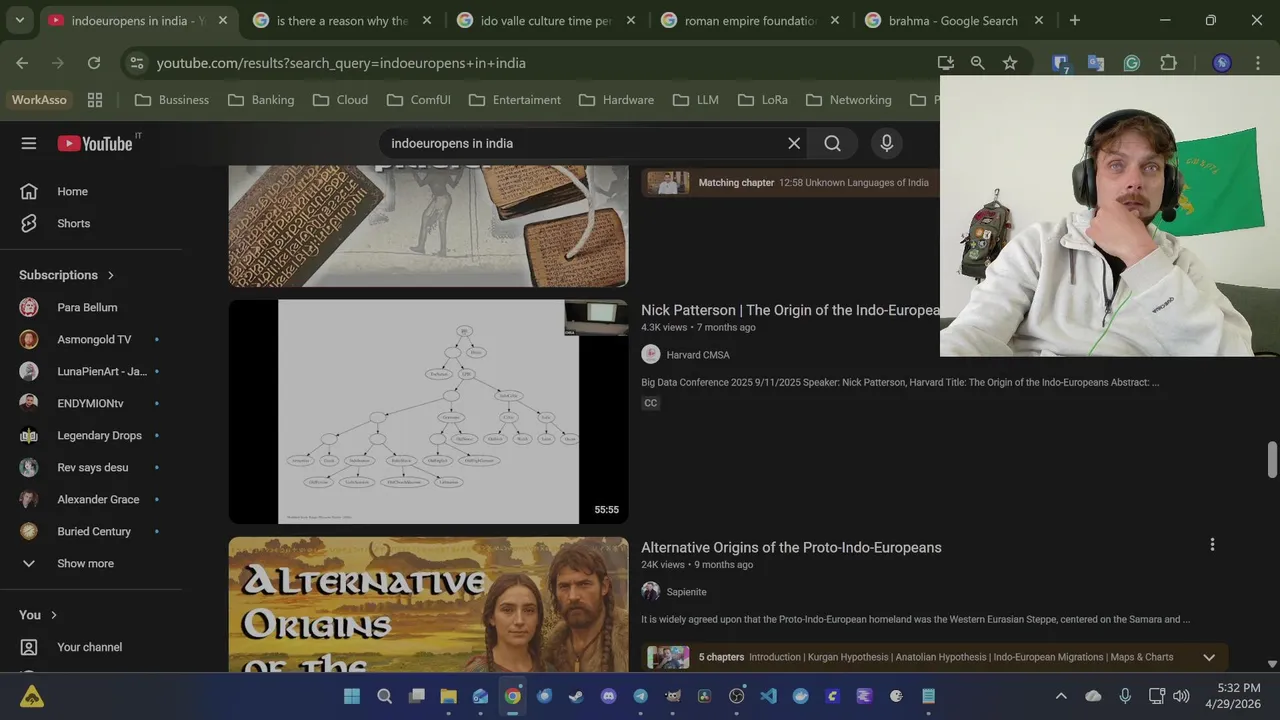Screen dimensions: 1280x720
Task: Open the Bitwarden extension with badge 7
Action: [1061, 63]
